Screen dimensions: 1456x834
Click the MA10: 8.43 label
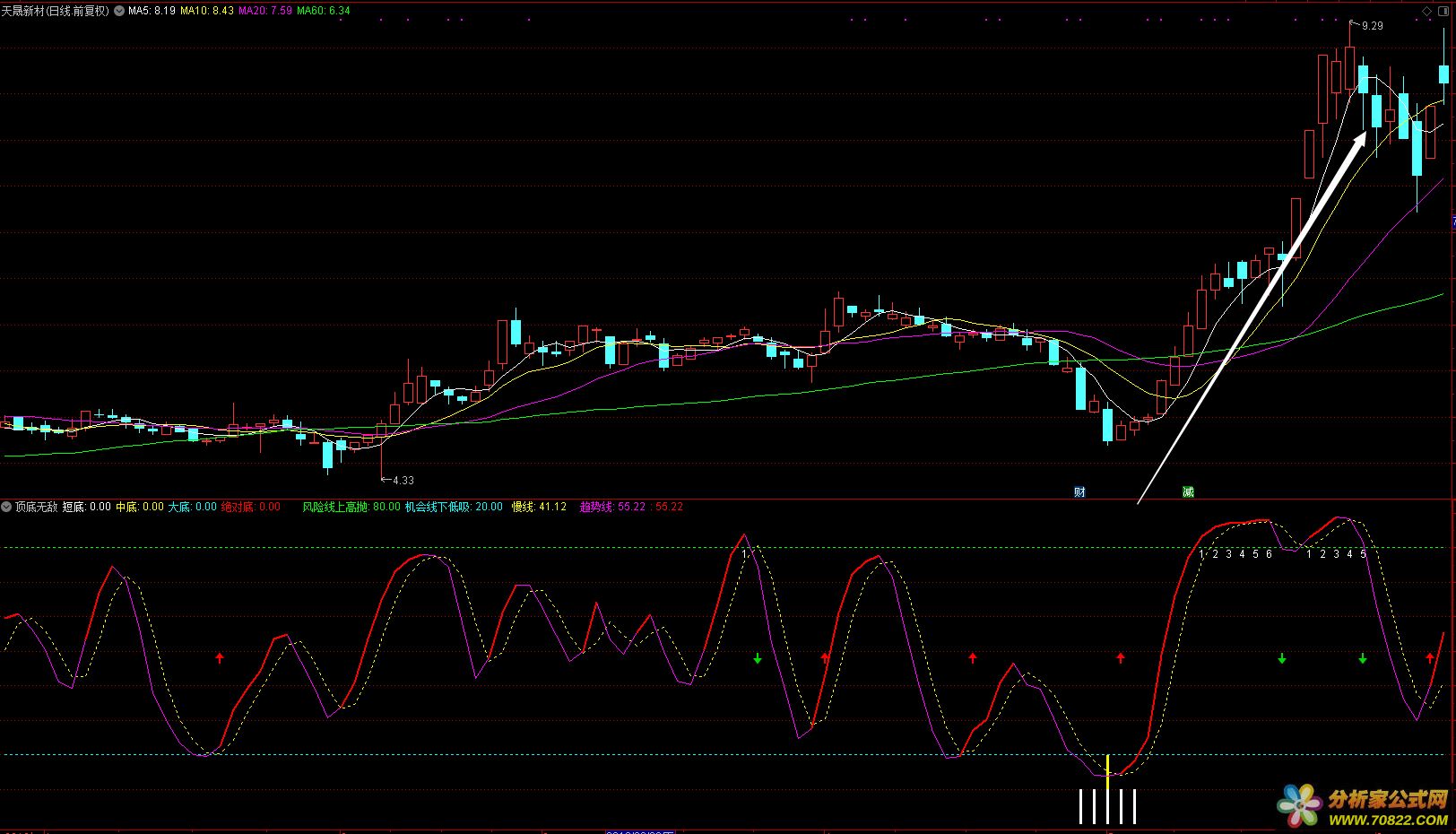(x=207, y=11)
